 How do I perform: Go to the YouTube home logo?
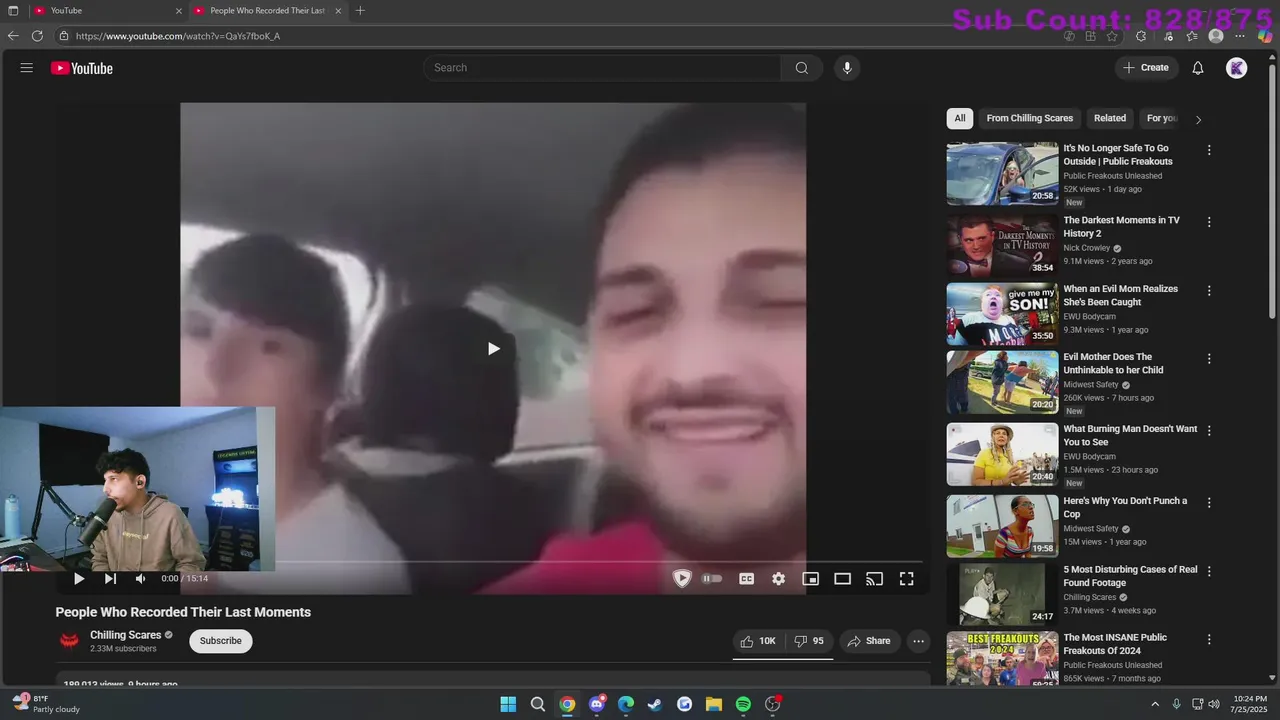click(82, 68)
